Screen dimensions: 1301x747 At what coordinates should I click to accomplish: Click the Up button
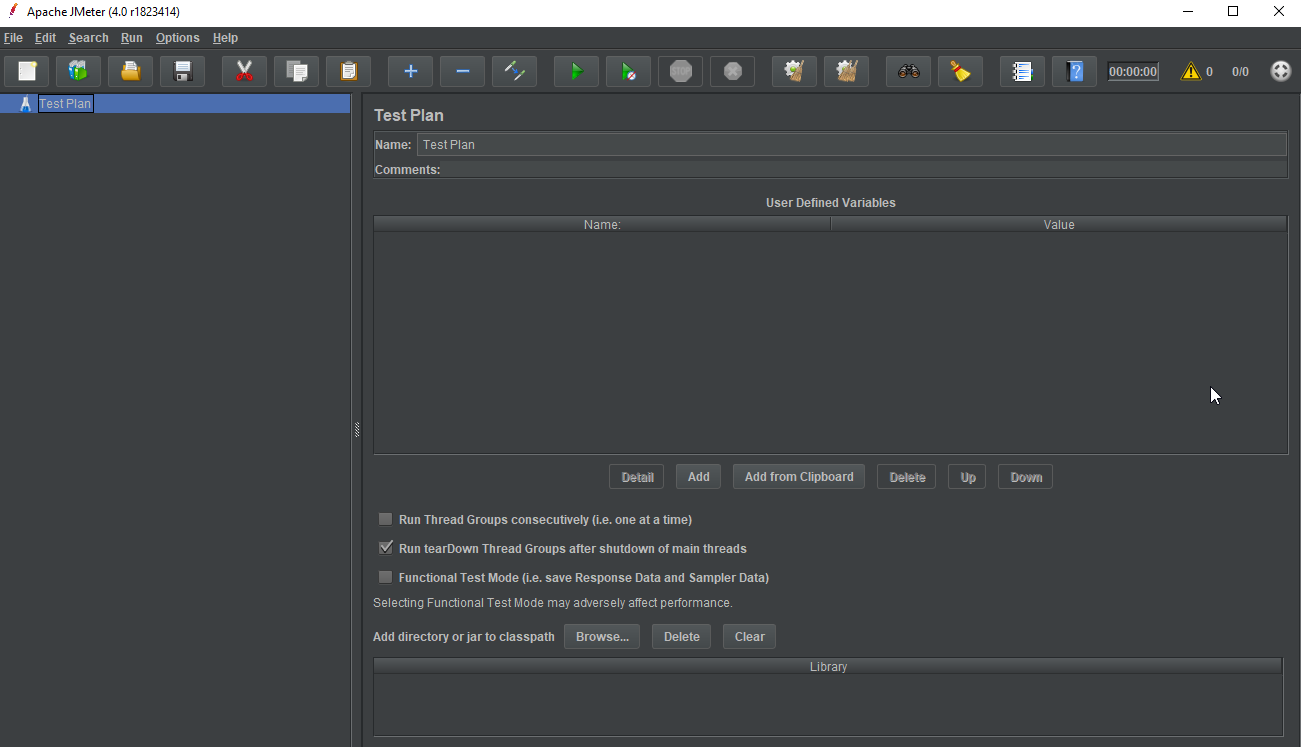[968, 477]
